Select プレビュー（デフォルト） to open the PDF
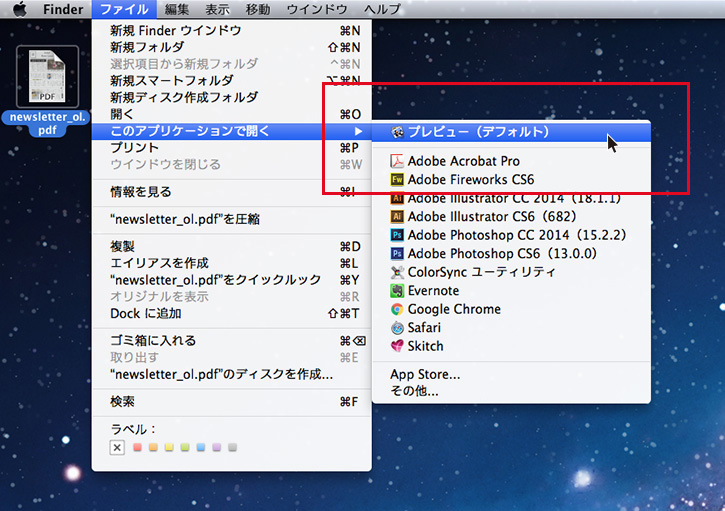 pyautogui.click(x=477, y=132)
